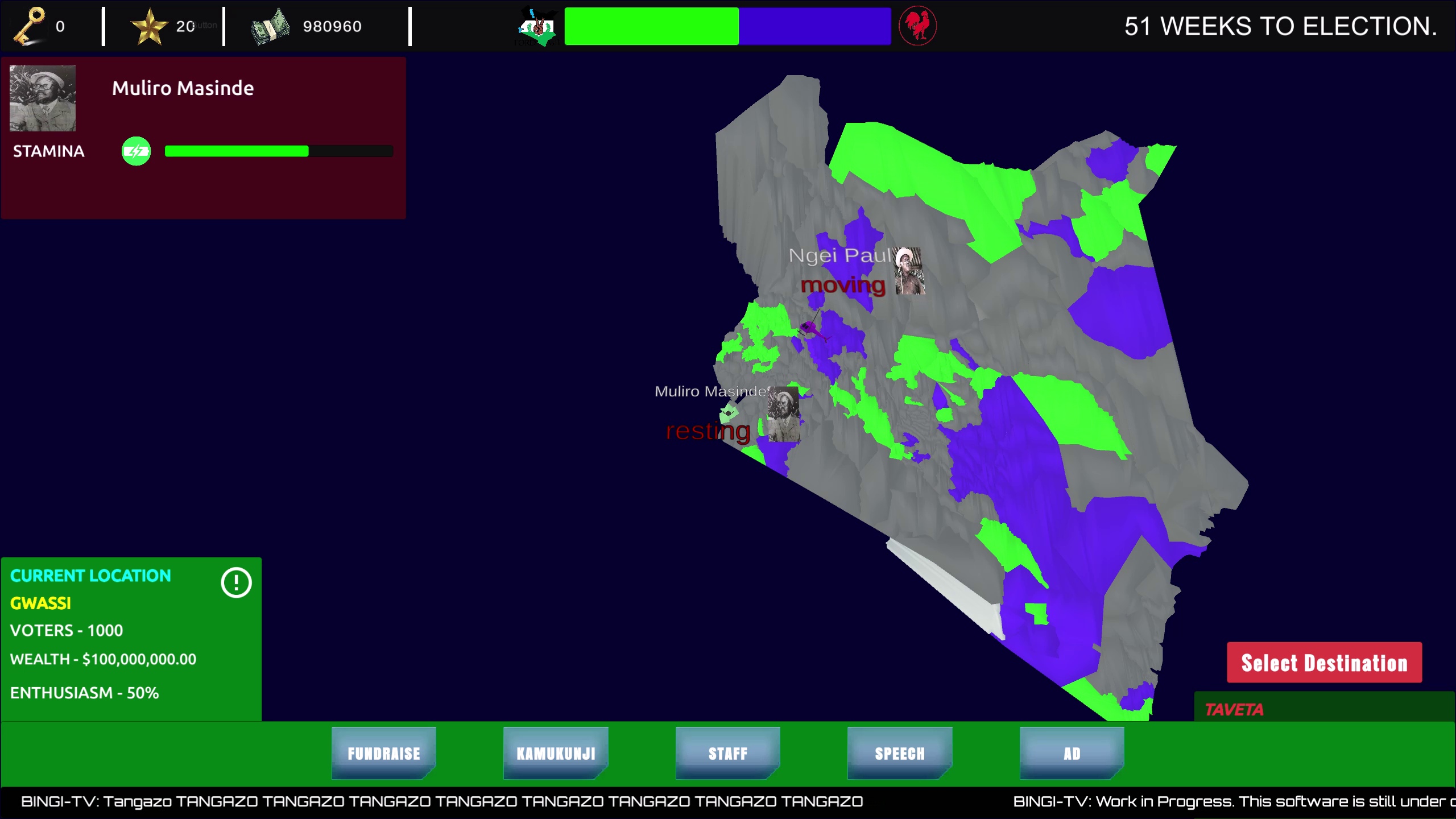1456x819 pixels.
Task: Click the VOTERS - 1000 line
Action: coord(67,631)
